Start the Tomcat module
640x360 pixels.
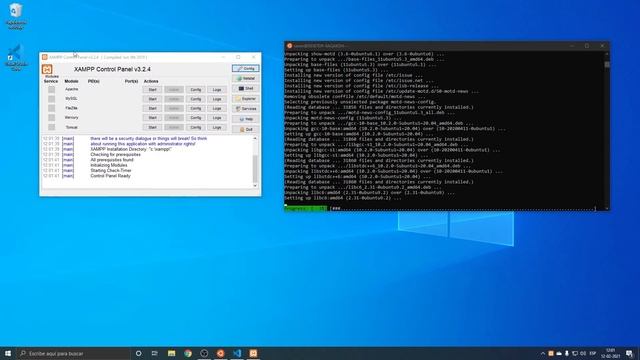[x=152, y=127]
